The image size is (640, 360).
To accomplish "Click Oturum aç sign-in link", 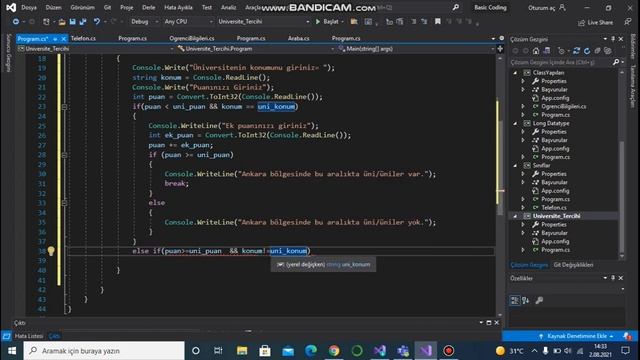I will 547,7.
